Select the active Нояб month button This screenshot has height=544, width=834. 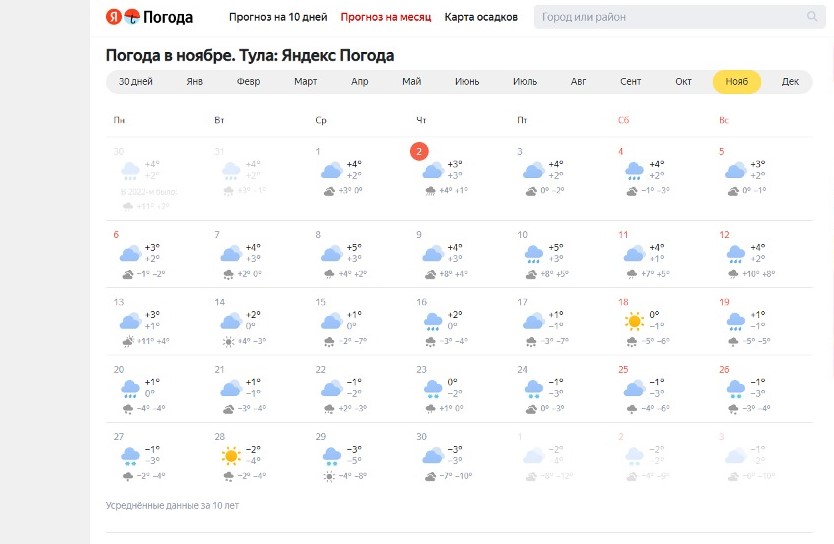pos(737,82)
